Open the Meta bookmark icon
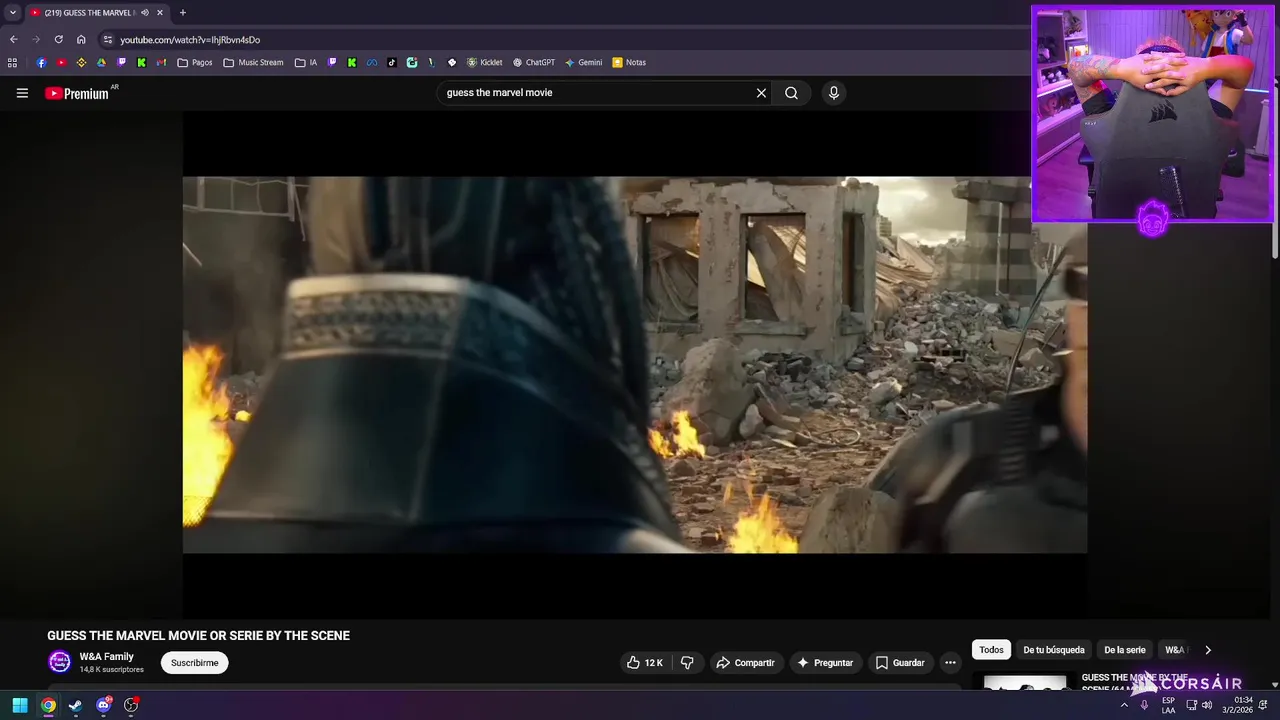This screenshot has height=720, width=1280. [x=371, y=62]
